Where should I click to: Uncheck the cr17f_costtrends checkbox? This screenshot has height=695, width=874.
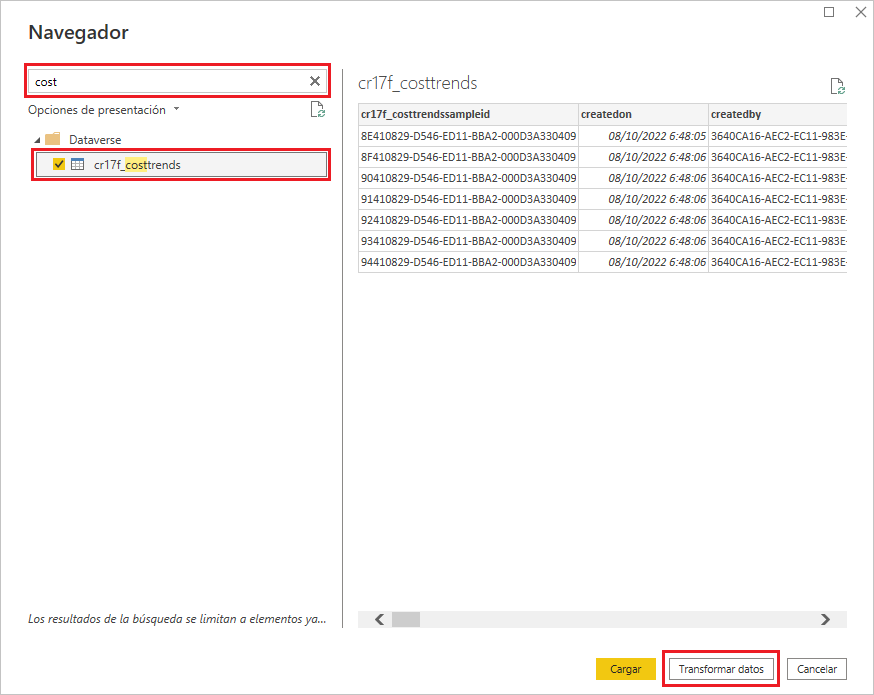tap(59, 164)
